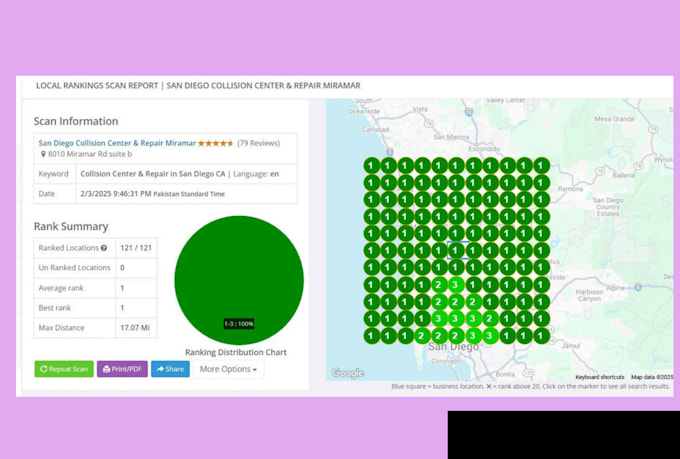Click the Vista map label
The width and height of the screenshot is (680, 459).
[420, 109]
